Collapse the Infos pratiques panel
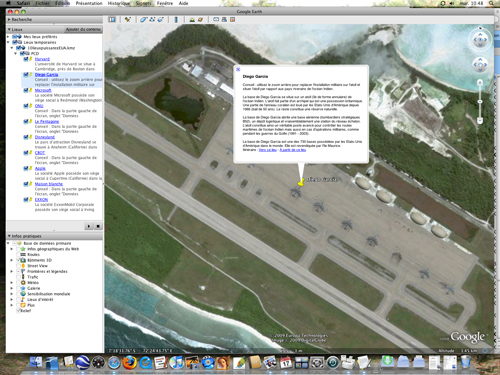Image resolution: width=500 pixels, height=375 pixels. (x=9, y=236)
